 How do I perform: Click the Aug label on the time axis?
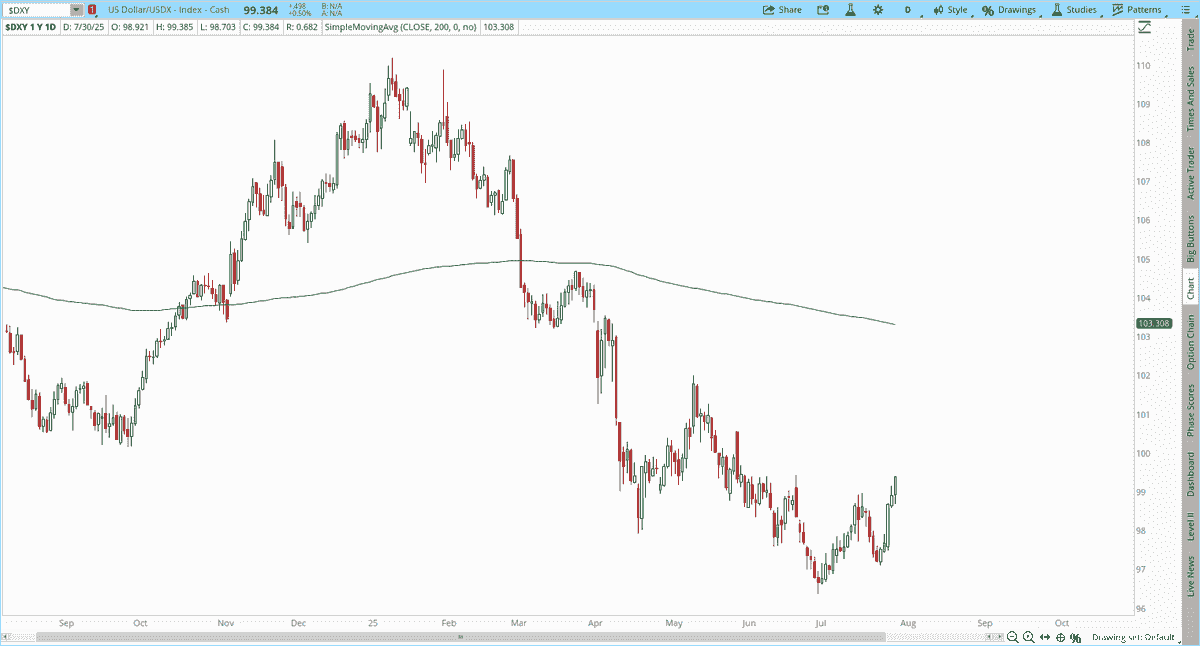[907, 621]
